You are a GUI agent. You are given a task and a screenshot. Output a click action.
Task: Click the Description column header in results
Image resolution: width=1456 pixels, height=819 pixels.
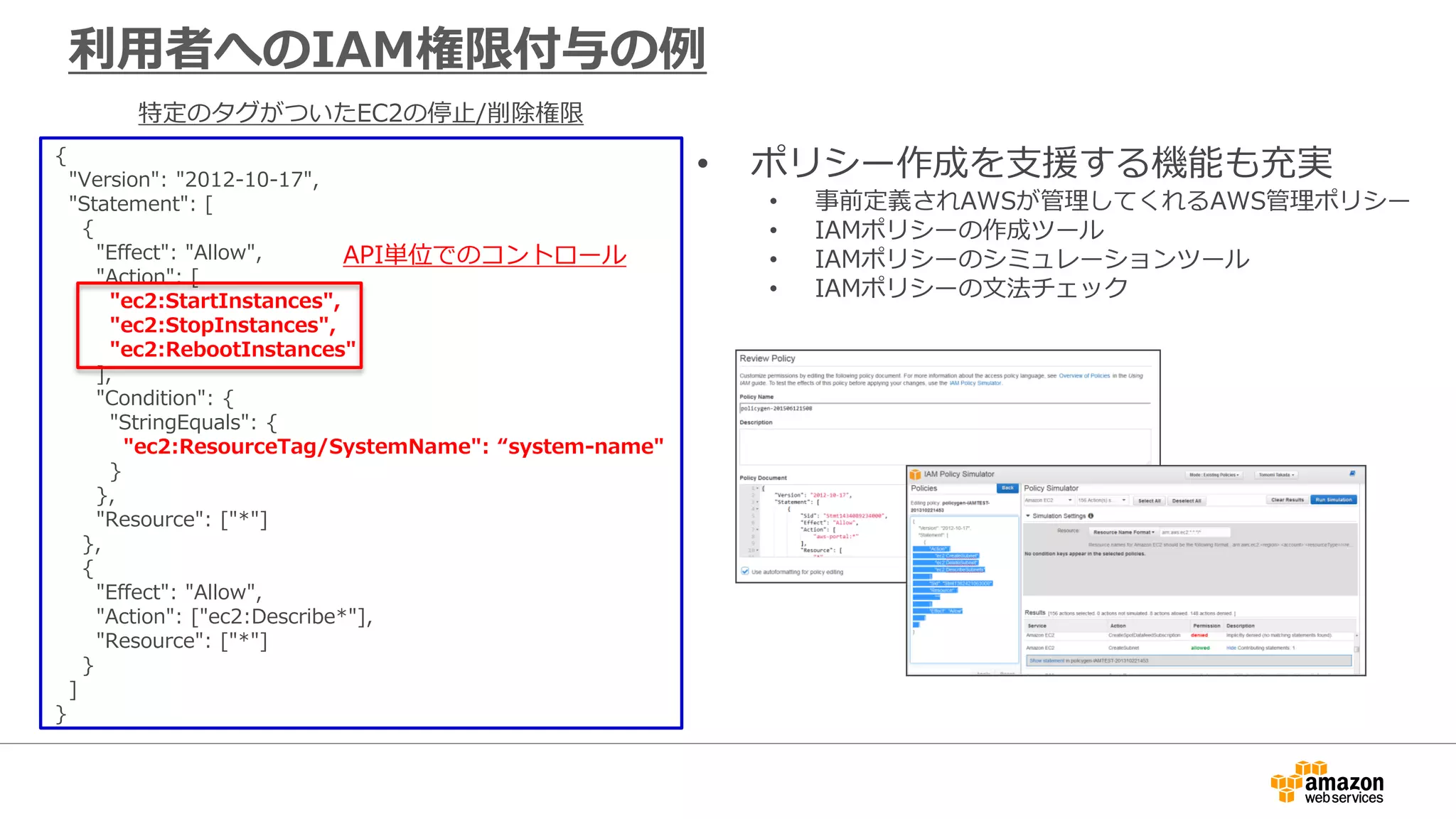(1241, 626)
